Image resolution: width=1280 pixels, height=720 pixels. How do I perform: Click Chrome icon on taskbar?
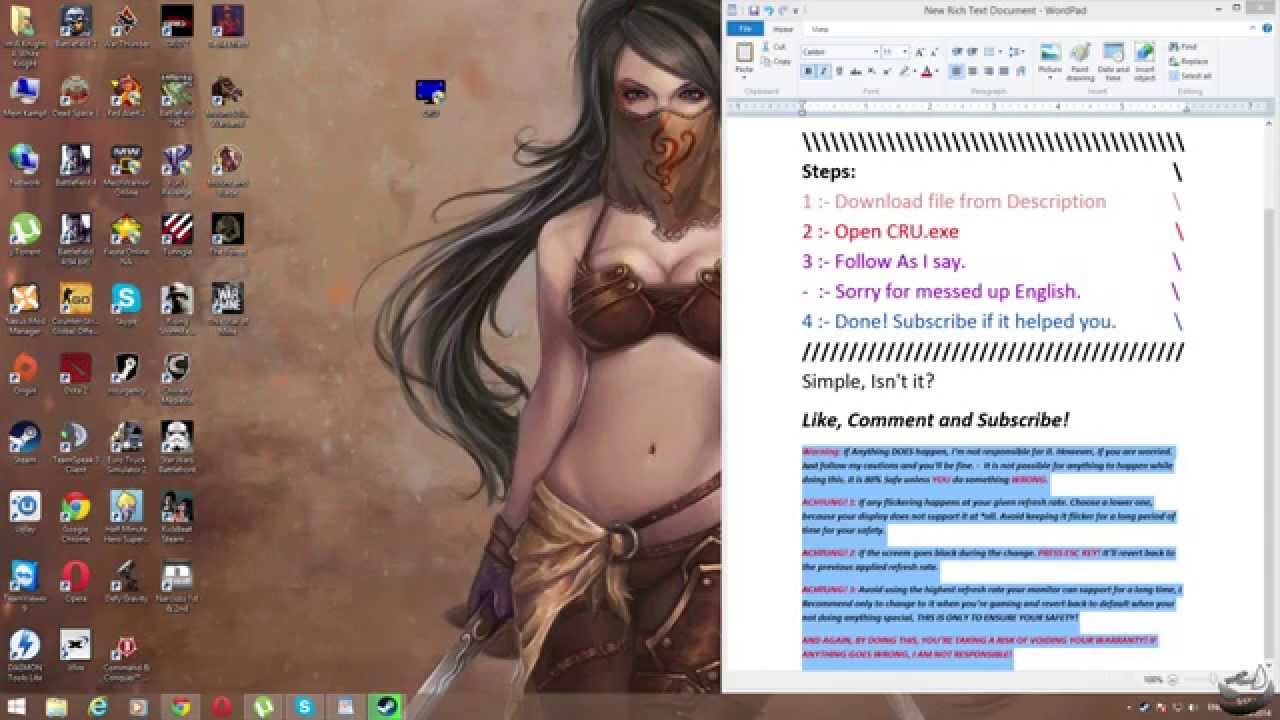[180, 707]
